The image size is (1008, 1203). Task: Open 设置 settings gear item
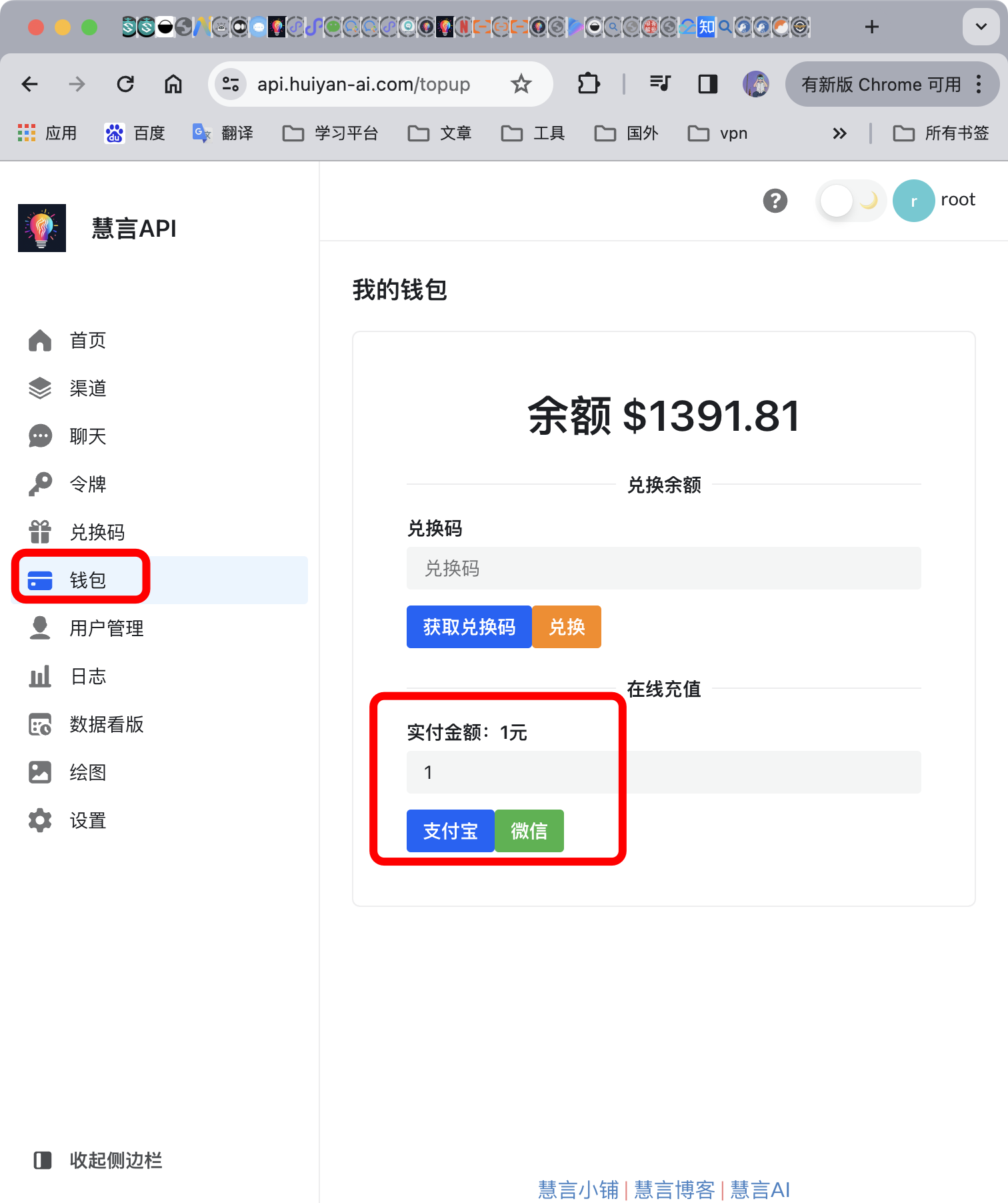point(87,821)
